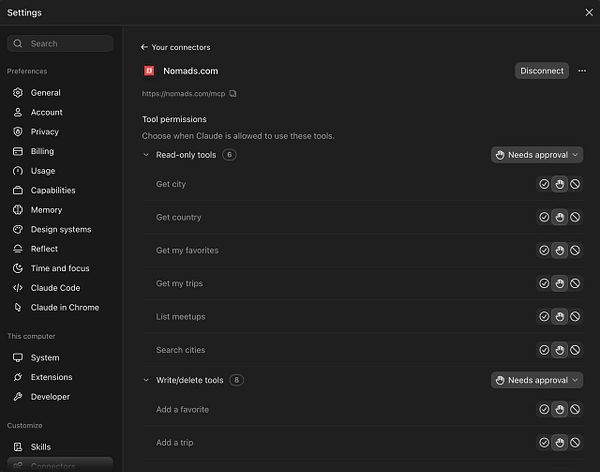Open Memory settings

click(60, 210)
